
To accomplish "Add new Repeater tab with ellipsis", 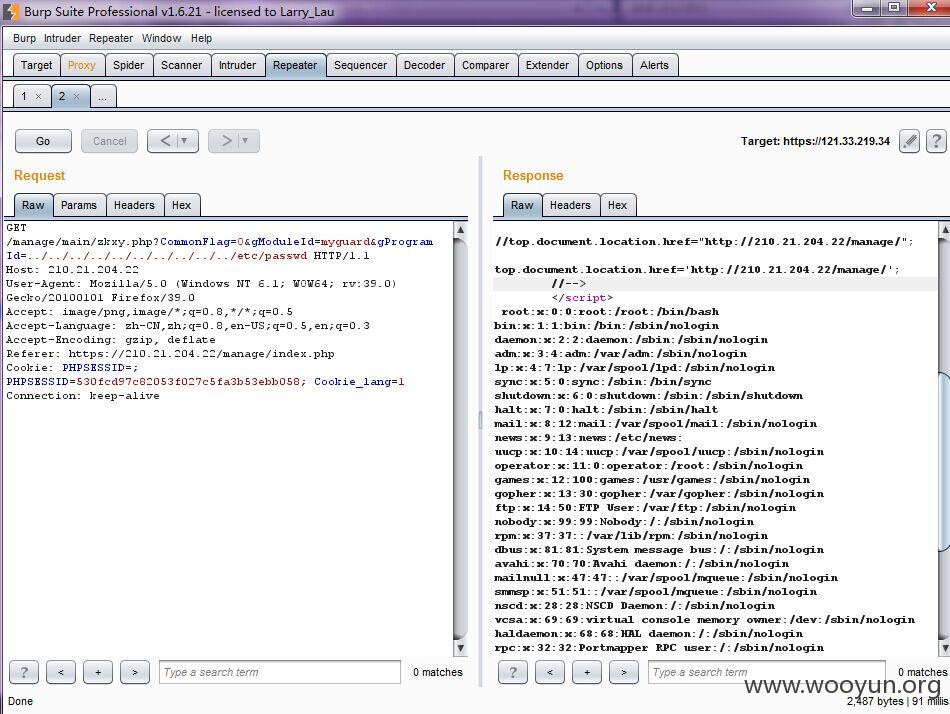I will (x=103, y=96).
